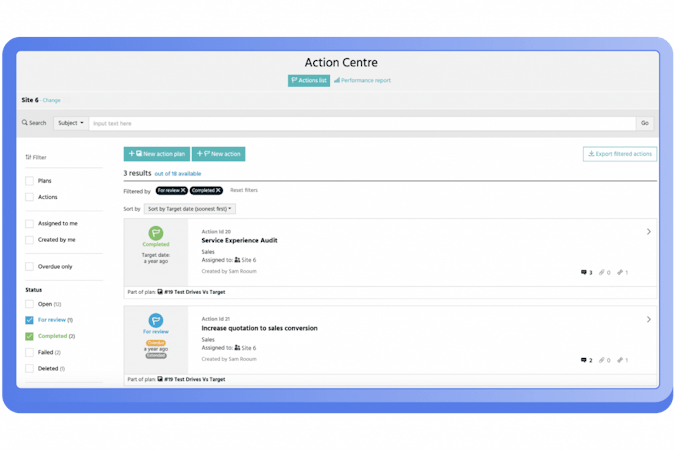Enable Assigned to me filter
675x450 pixels.
coord(29,223)
